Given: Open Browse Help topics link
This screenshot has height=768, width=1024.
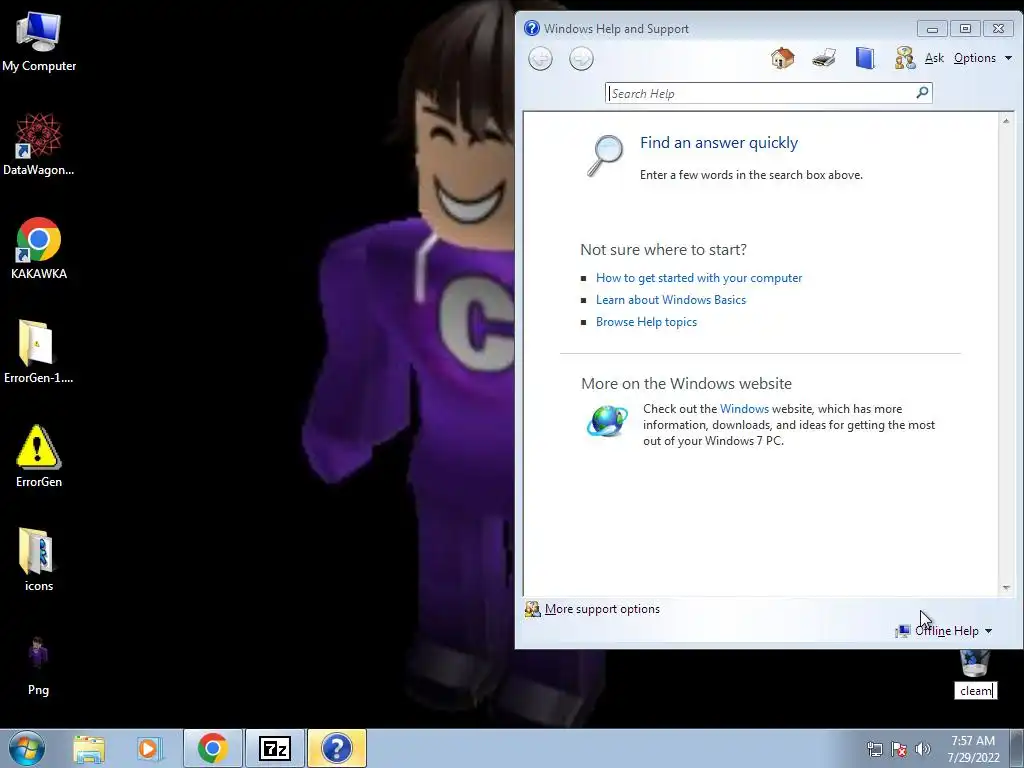Looking at the screenshot, I should (646, 322).
